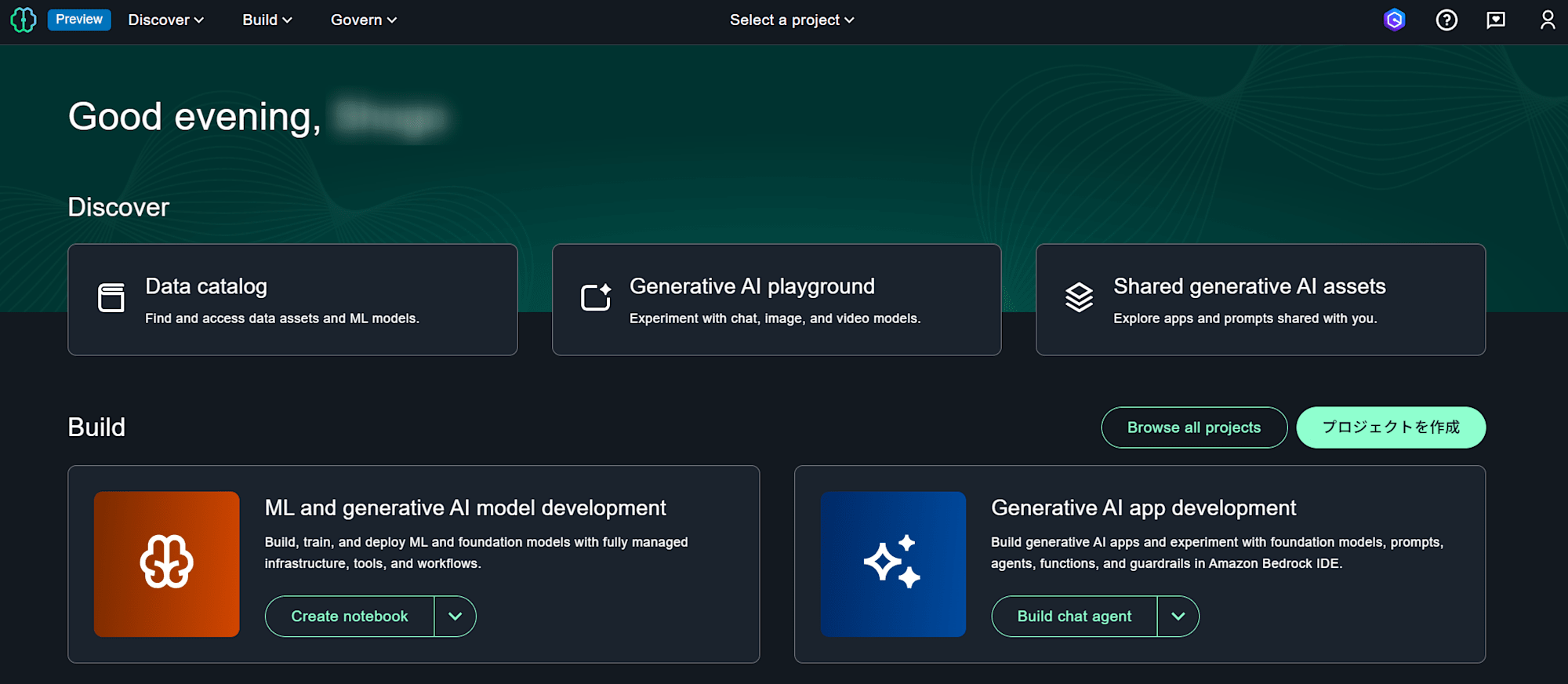Open the Data catalog title
The image size is (1568, 684).
(x=206, y=286)
